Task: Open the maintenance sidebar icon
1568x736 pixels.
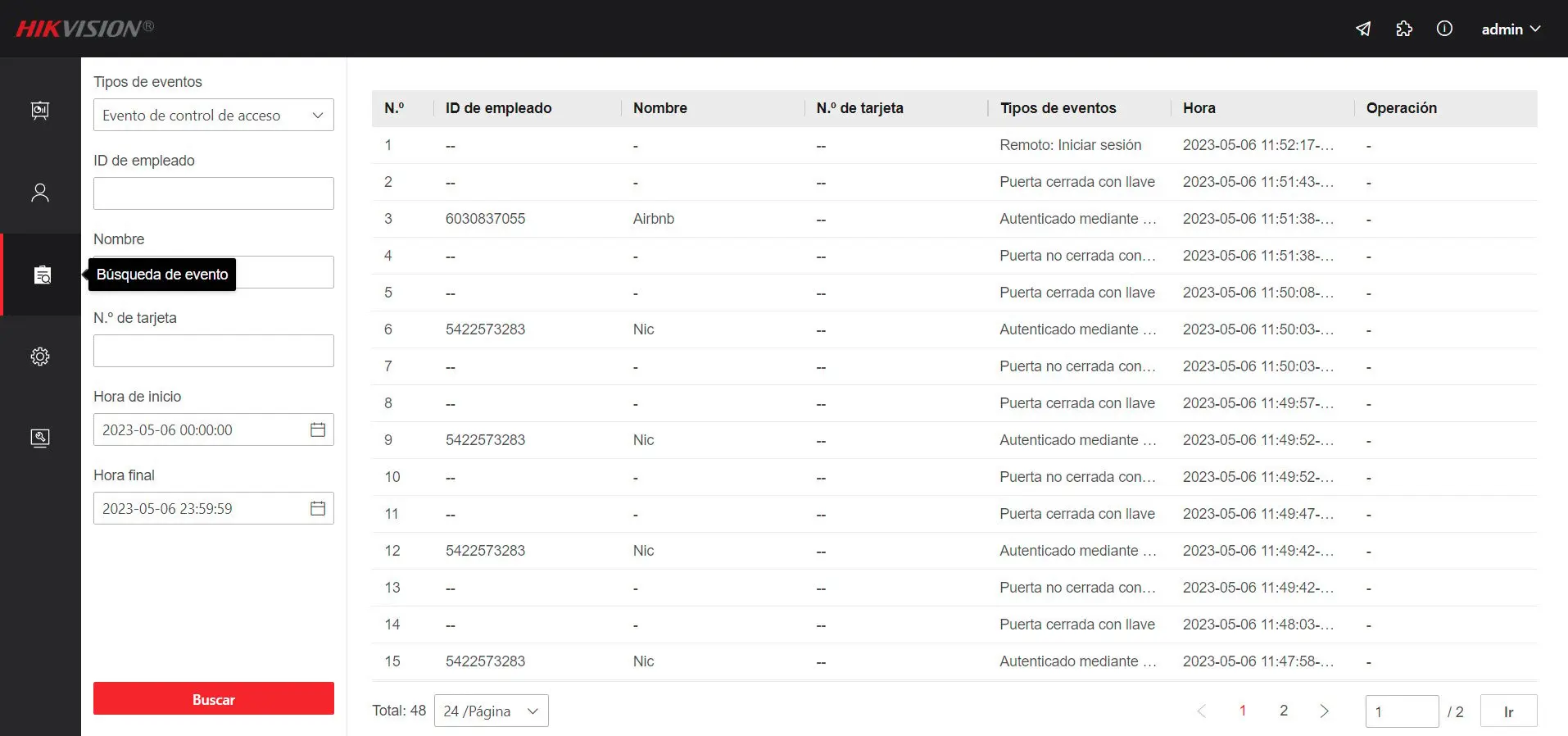Action: [40, 438]
